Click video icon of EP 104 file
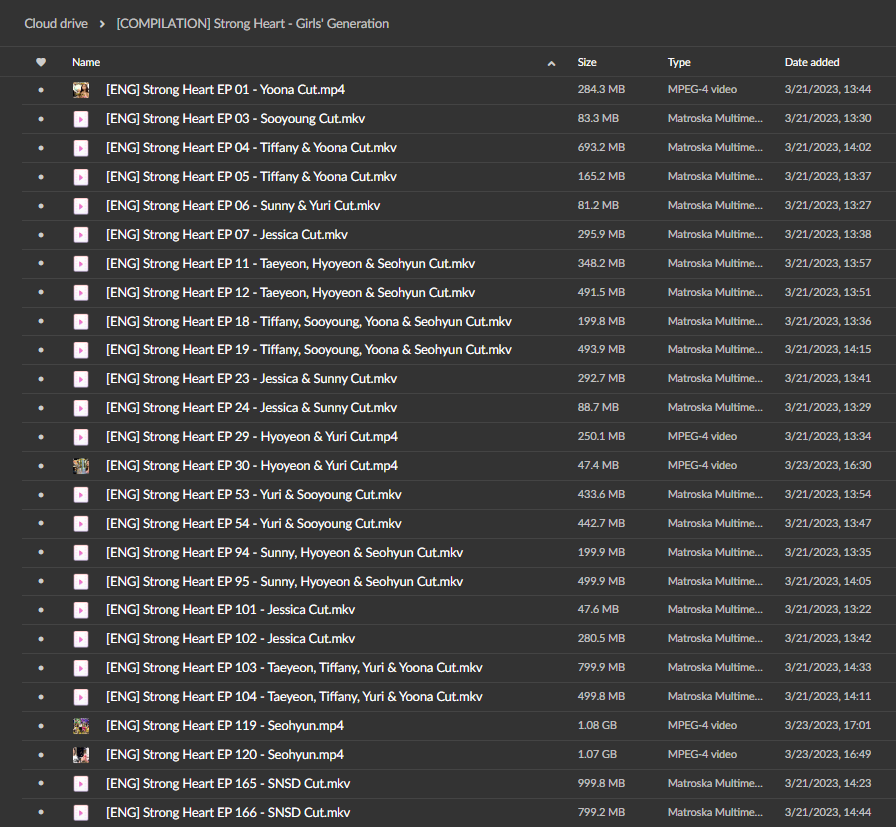This screenshot has height=827, width=896. 81,697
